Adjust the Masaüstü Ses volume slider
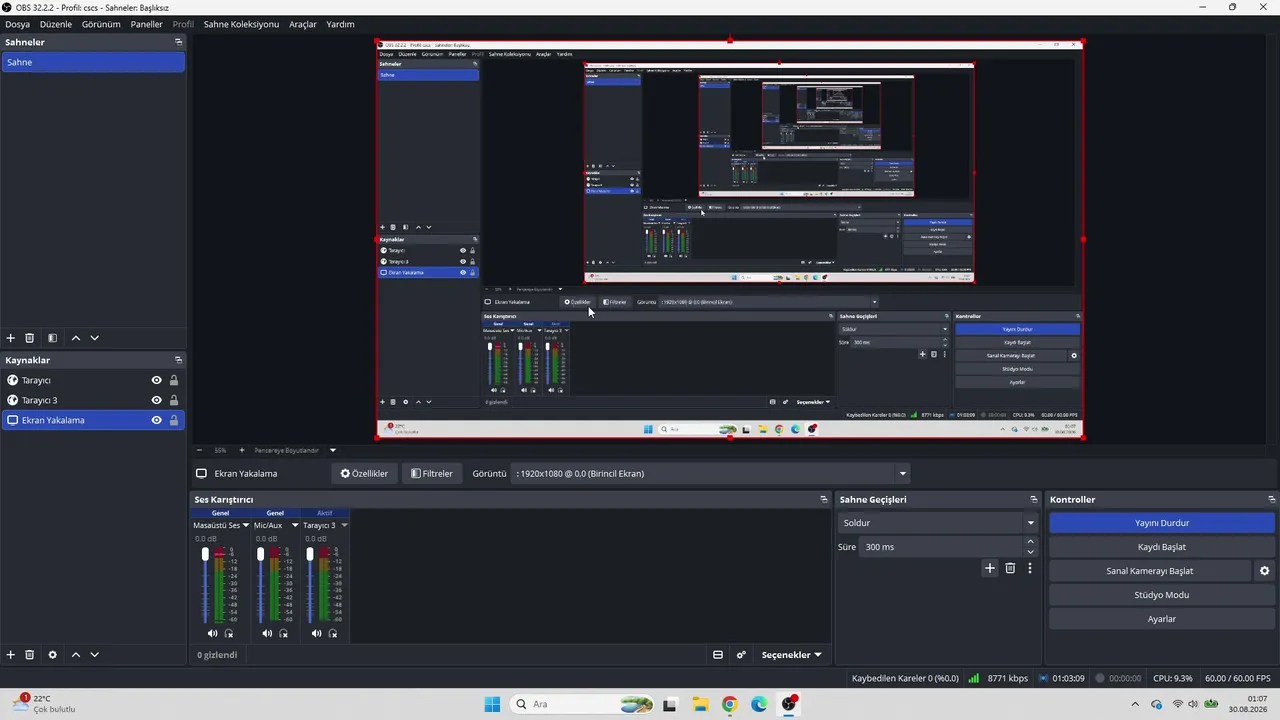The width and height of the screenshot is (1280, 720). [205, 553]
